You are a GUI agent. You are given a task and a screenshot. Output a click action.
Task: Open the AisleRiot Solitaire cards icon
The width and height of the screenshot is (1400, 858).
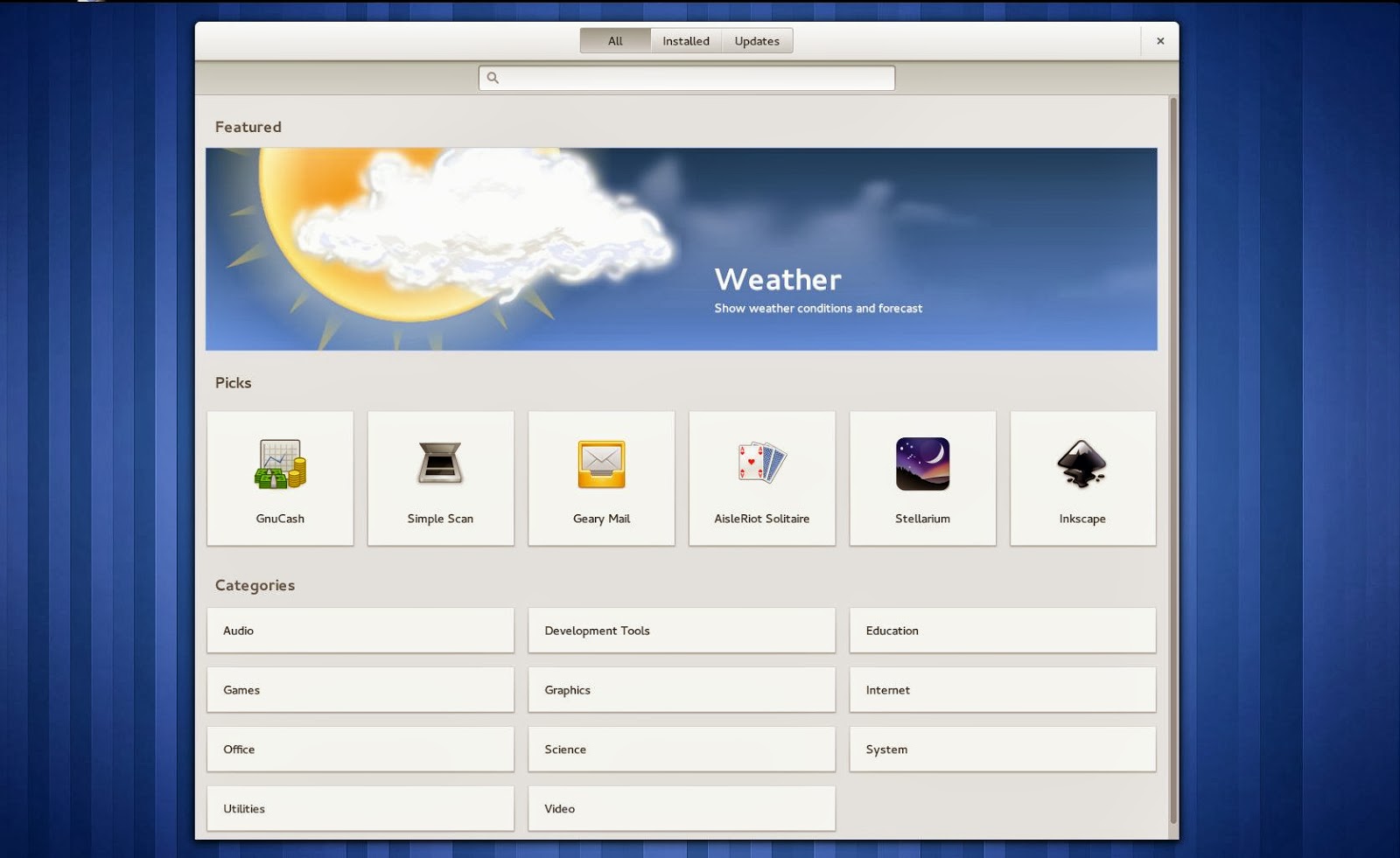point(762,463)
